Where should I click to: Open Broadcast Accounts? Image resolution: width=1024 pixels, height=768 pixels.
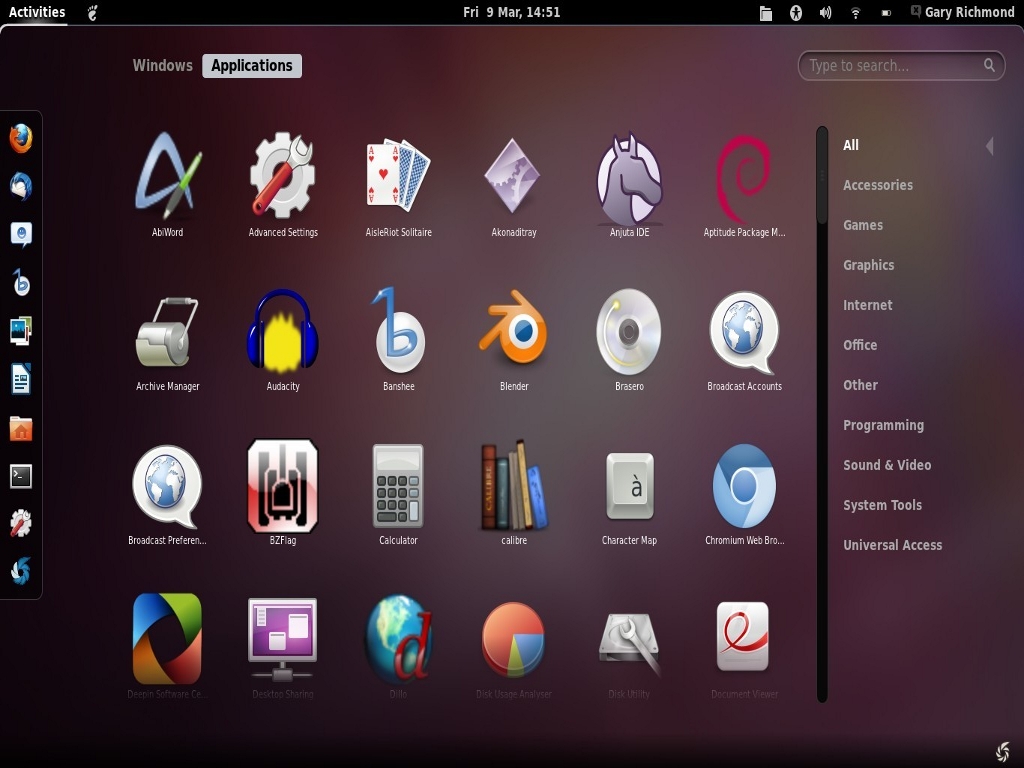pos(744,340)
